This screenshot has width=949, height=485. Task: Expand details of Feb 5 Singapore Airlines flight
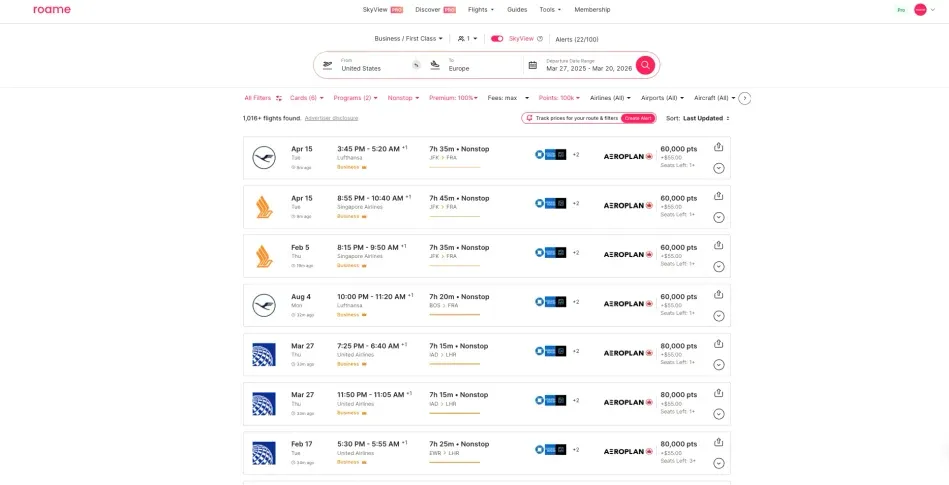[x=718, y=266]
